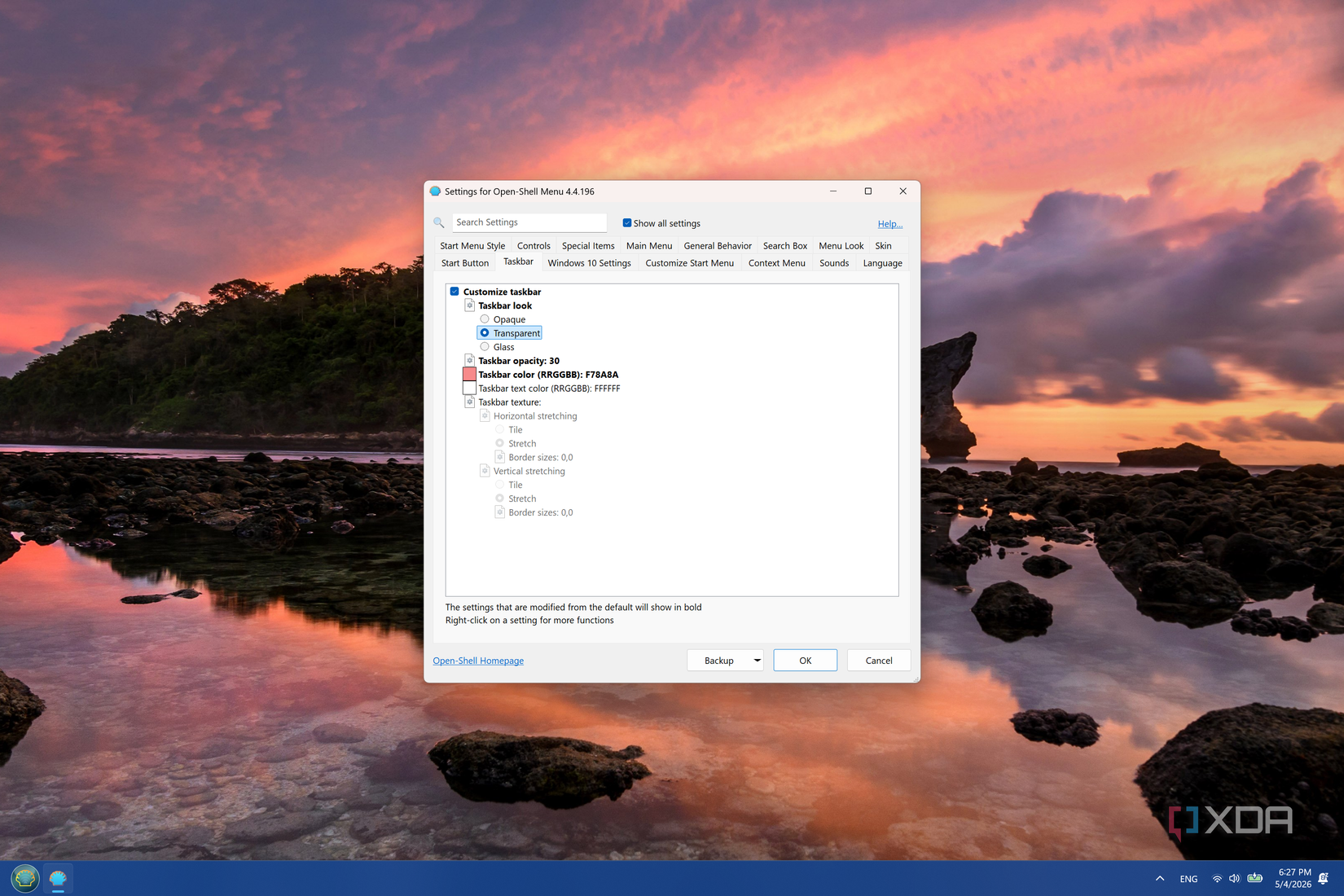Toggle Show all settings checkbox
The height and width of the screenshot is (896, 1344).
coord(627,223)
